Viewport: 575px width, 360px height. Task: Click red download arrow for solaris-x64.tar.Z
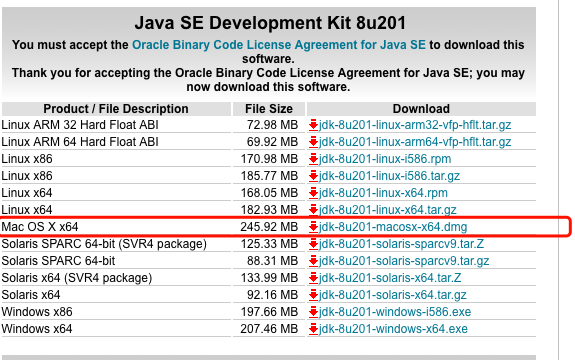(x=313, y=278)
